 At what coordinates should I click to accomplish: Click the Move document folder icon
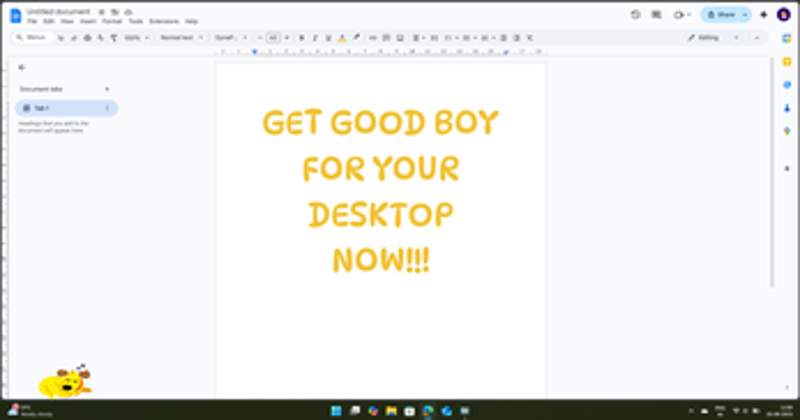(x=115, y=12)
